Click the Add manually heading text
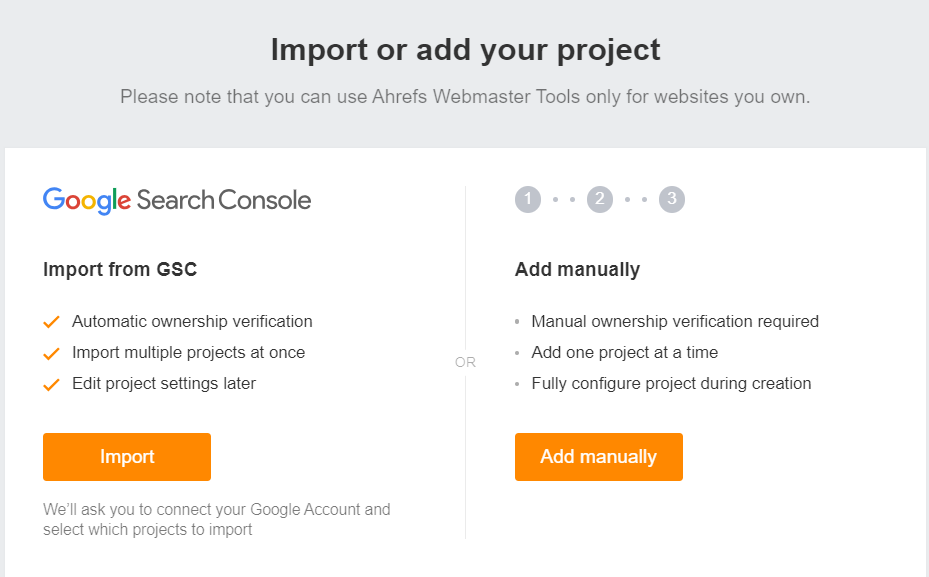 577,270
